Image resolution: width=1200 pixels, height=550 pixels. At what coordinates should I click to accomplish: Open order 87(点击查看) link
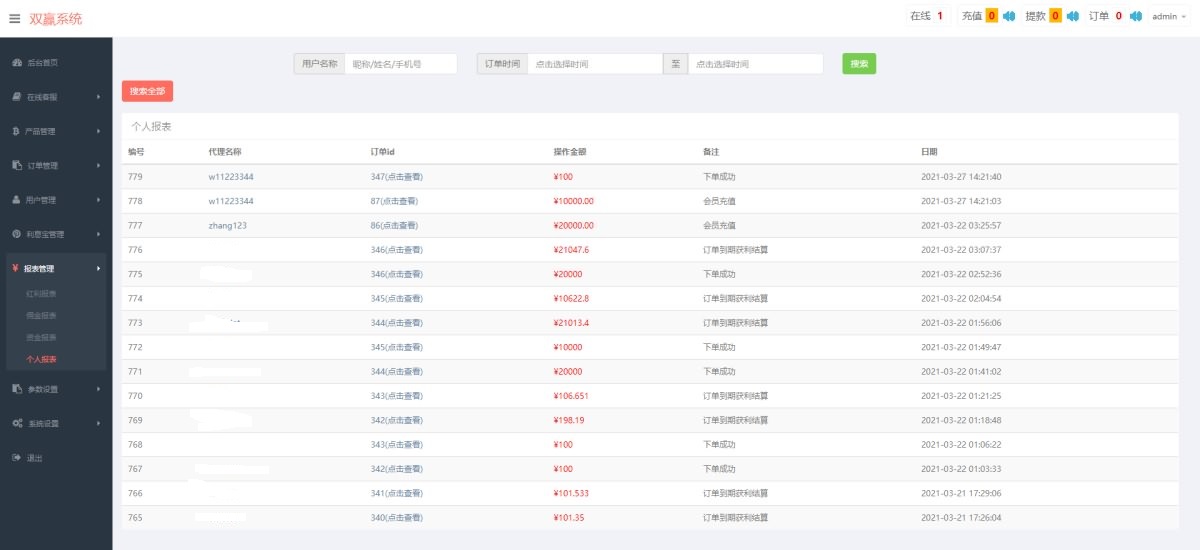[394, 201]
